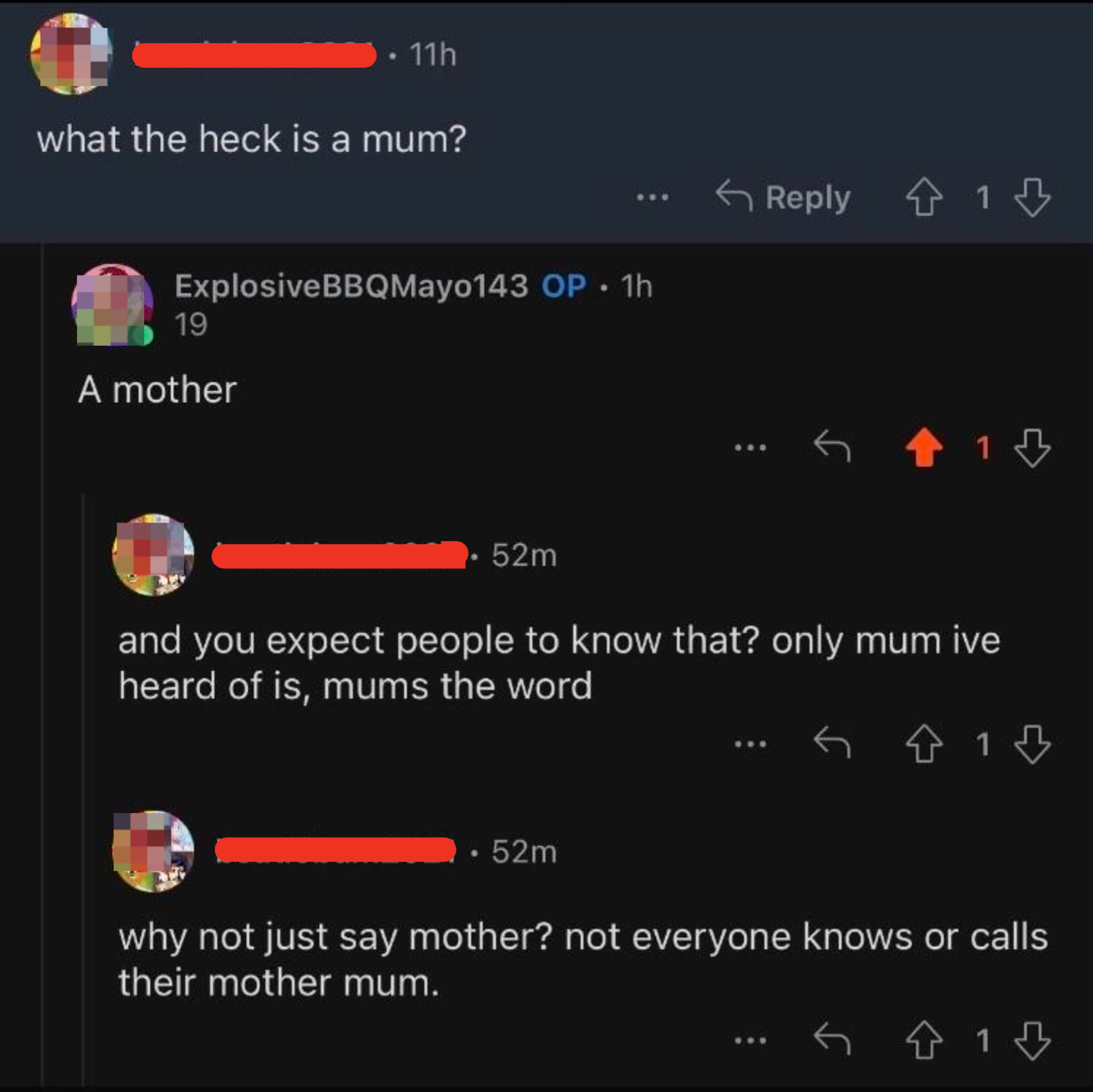
Task: Open overflow menu on "A mother" comment
Action: [750, 448]
